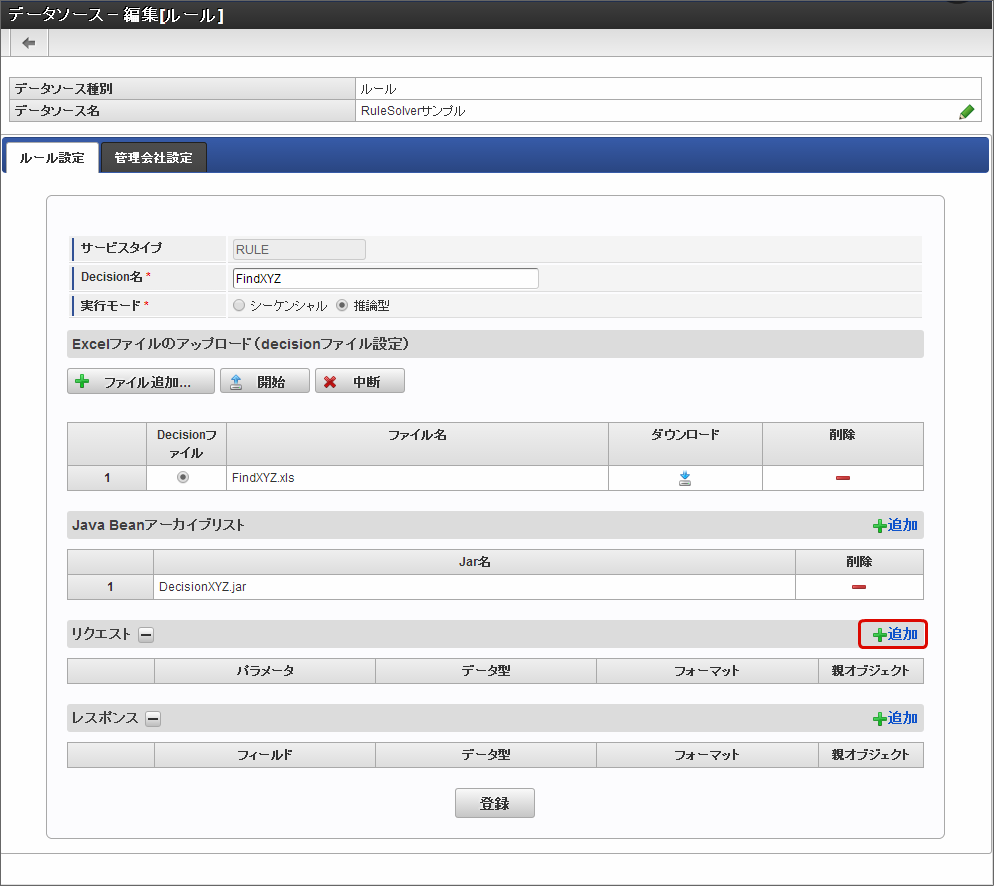Click the ファイル追加... button
994x886 pixels.
pyautogui.click(x=141, y=382)
